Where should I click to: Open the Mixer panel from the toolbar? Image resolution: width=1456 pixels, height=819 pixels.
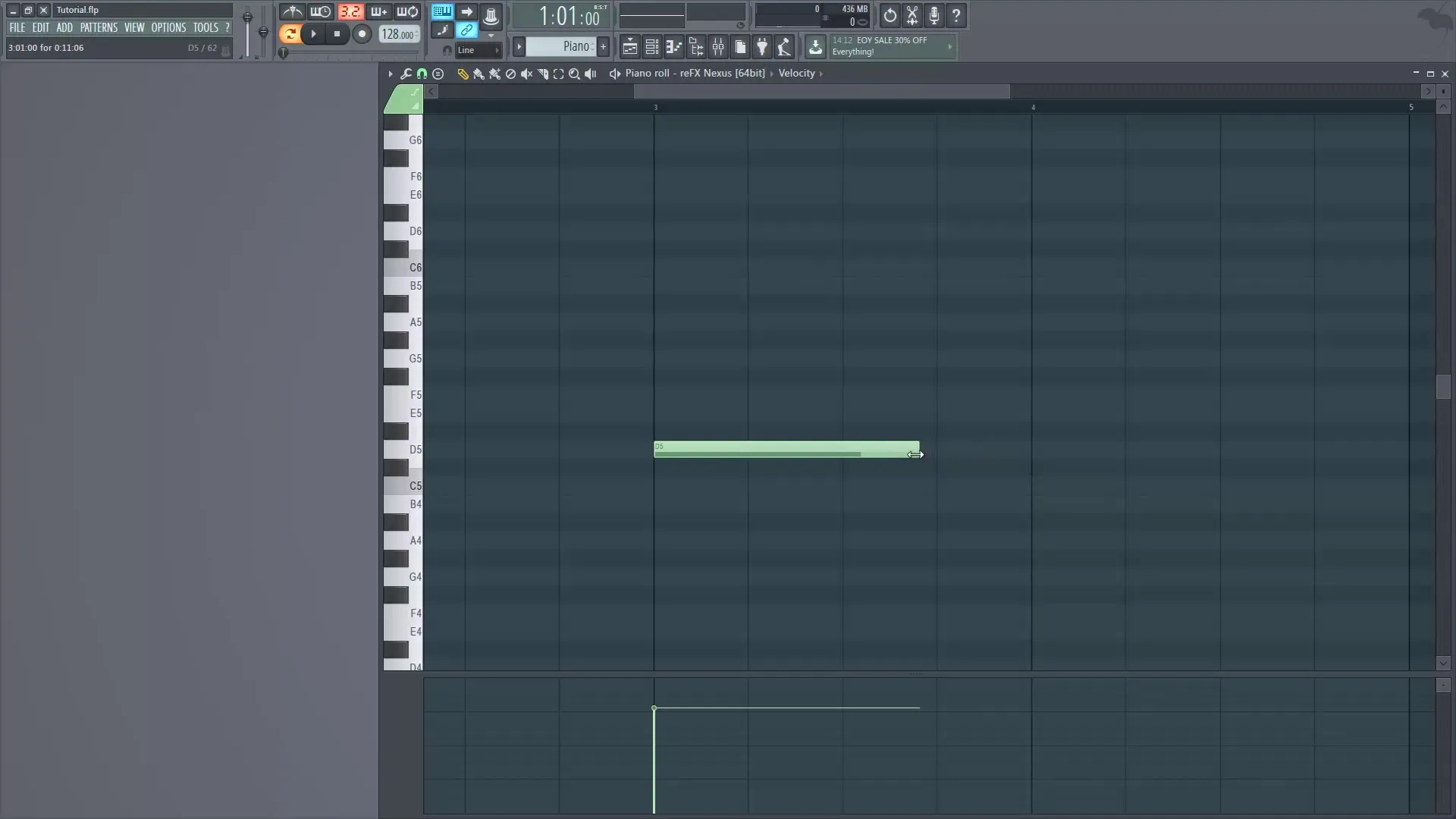click(718, 46)
